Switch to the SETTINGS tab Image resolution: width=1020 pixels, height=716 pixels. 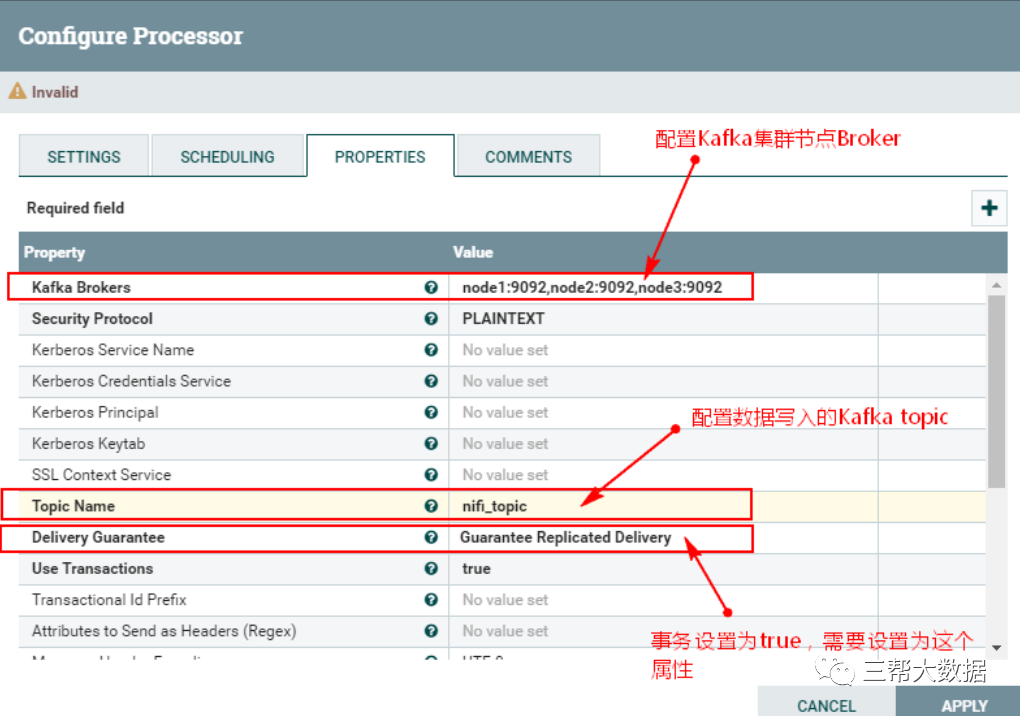84,157
